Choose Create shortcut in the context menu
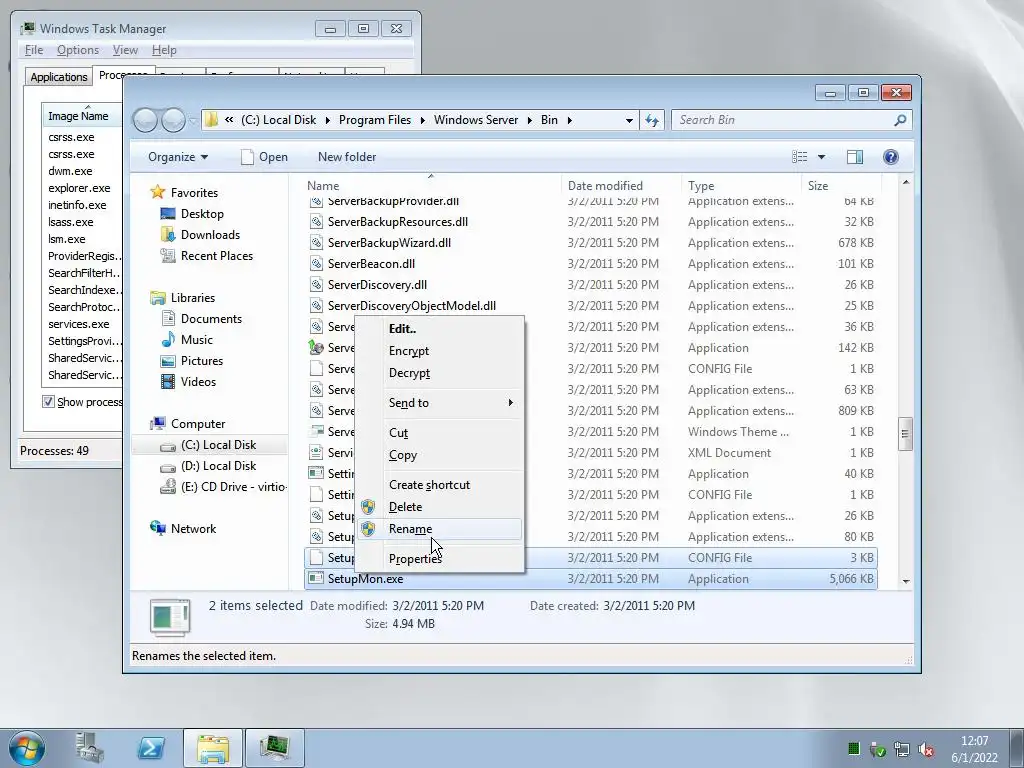This screenshot has width=1024, height=768. [x=440, y=485]
